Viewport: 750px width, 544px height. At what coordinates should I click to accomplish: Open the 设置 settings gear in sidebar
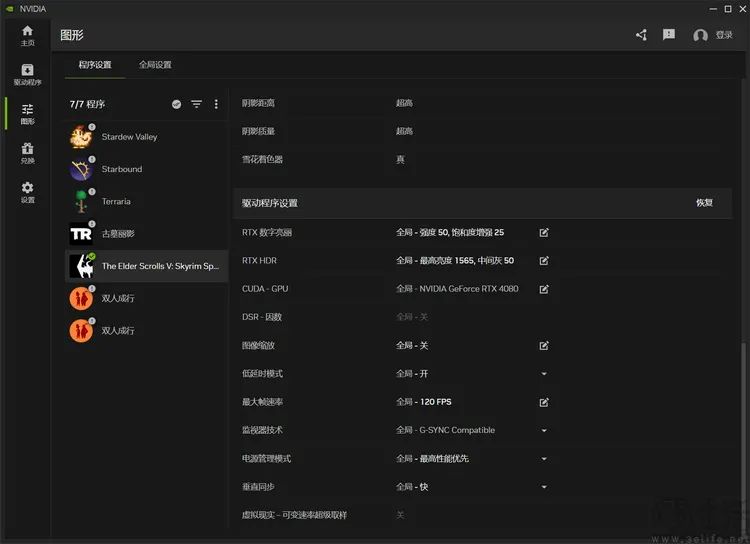27,192
